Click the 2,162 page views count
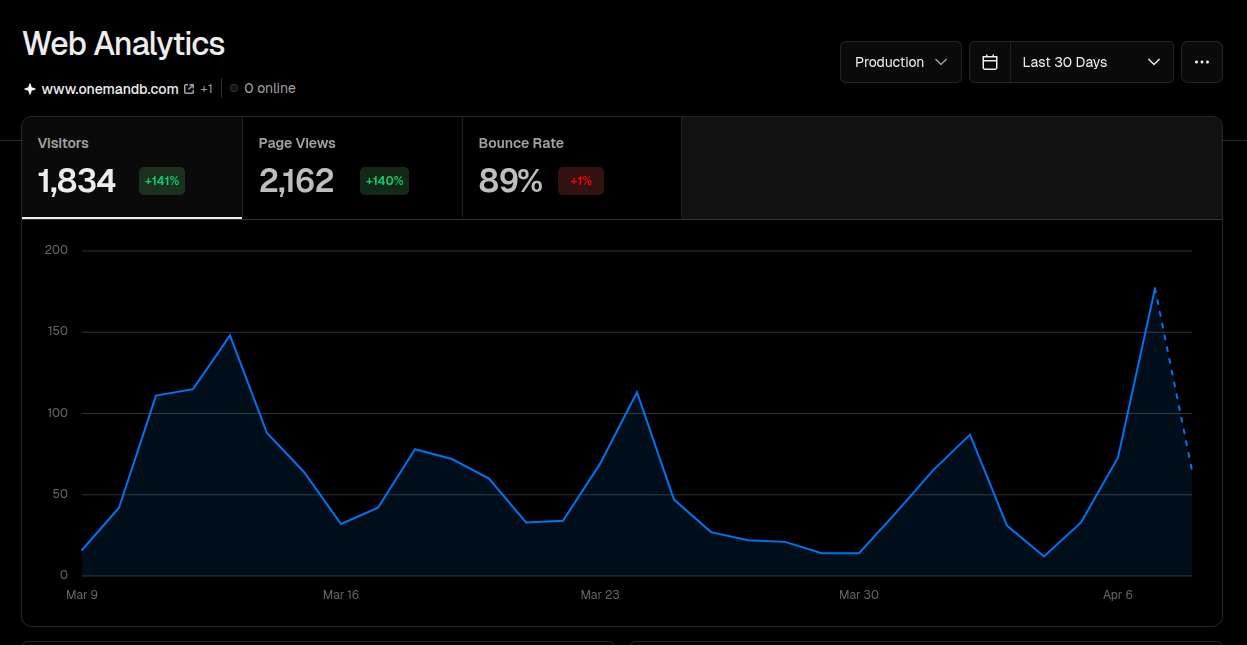 coord(296,181)
